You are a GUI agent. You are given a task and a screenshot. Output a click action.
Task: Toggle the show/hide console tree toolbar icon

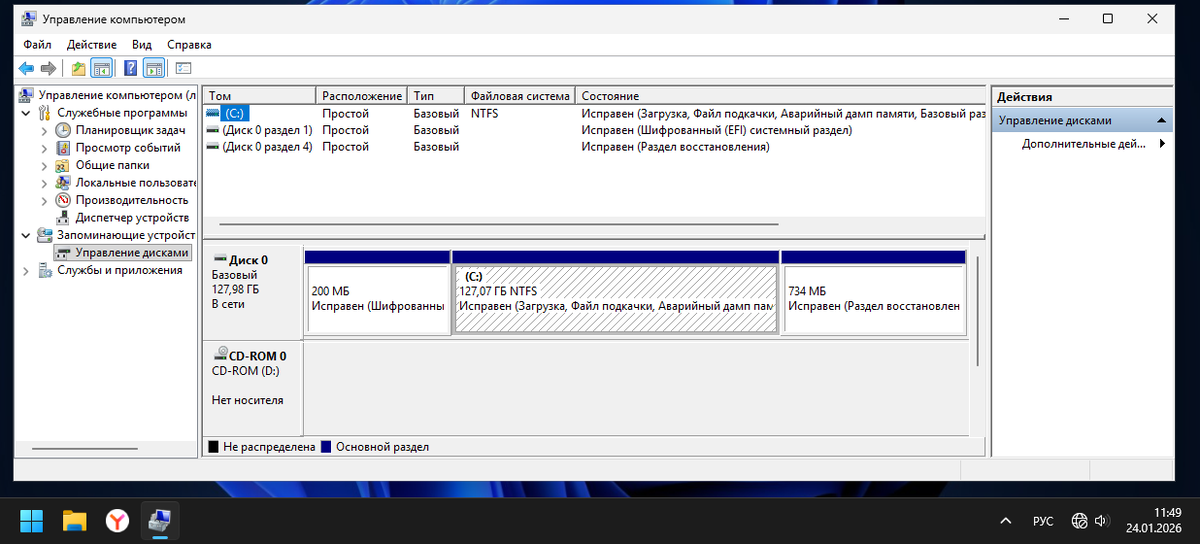101,68
